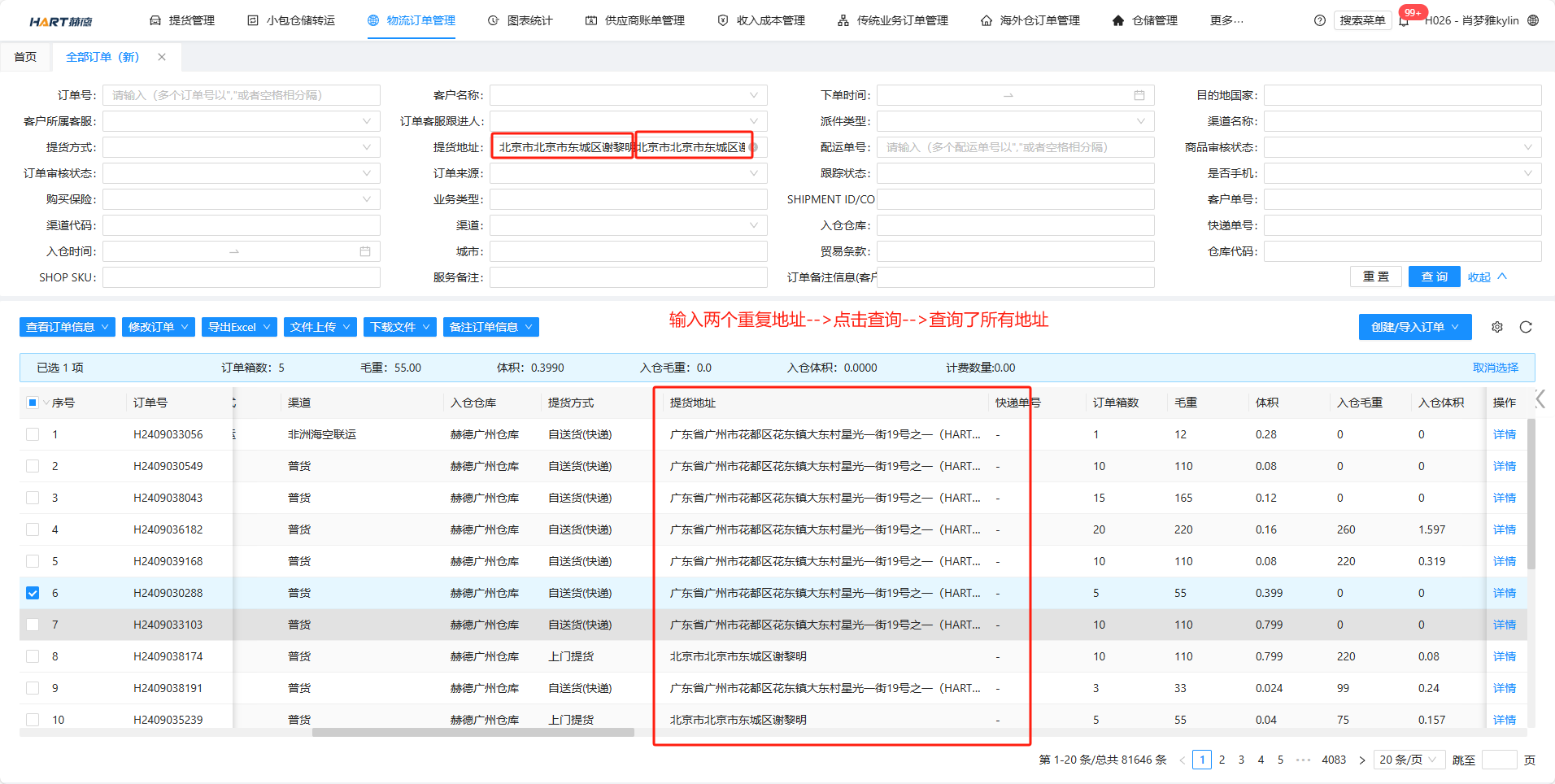Close the 全部订单(新) tab

pos(162,57)
